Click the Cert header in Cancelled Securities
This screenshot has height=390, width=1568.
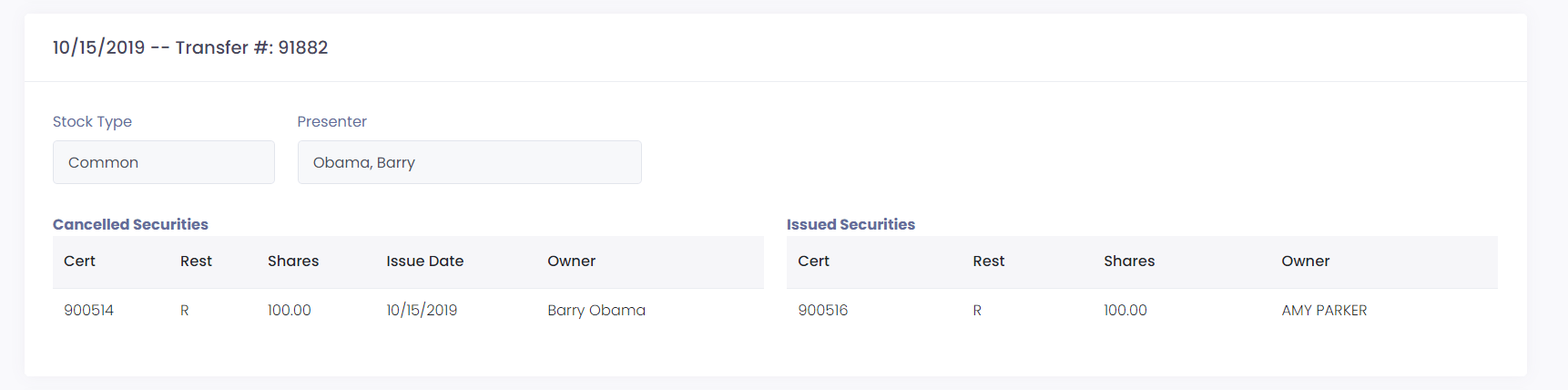79,261
